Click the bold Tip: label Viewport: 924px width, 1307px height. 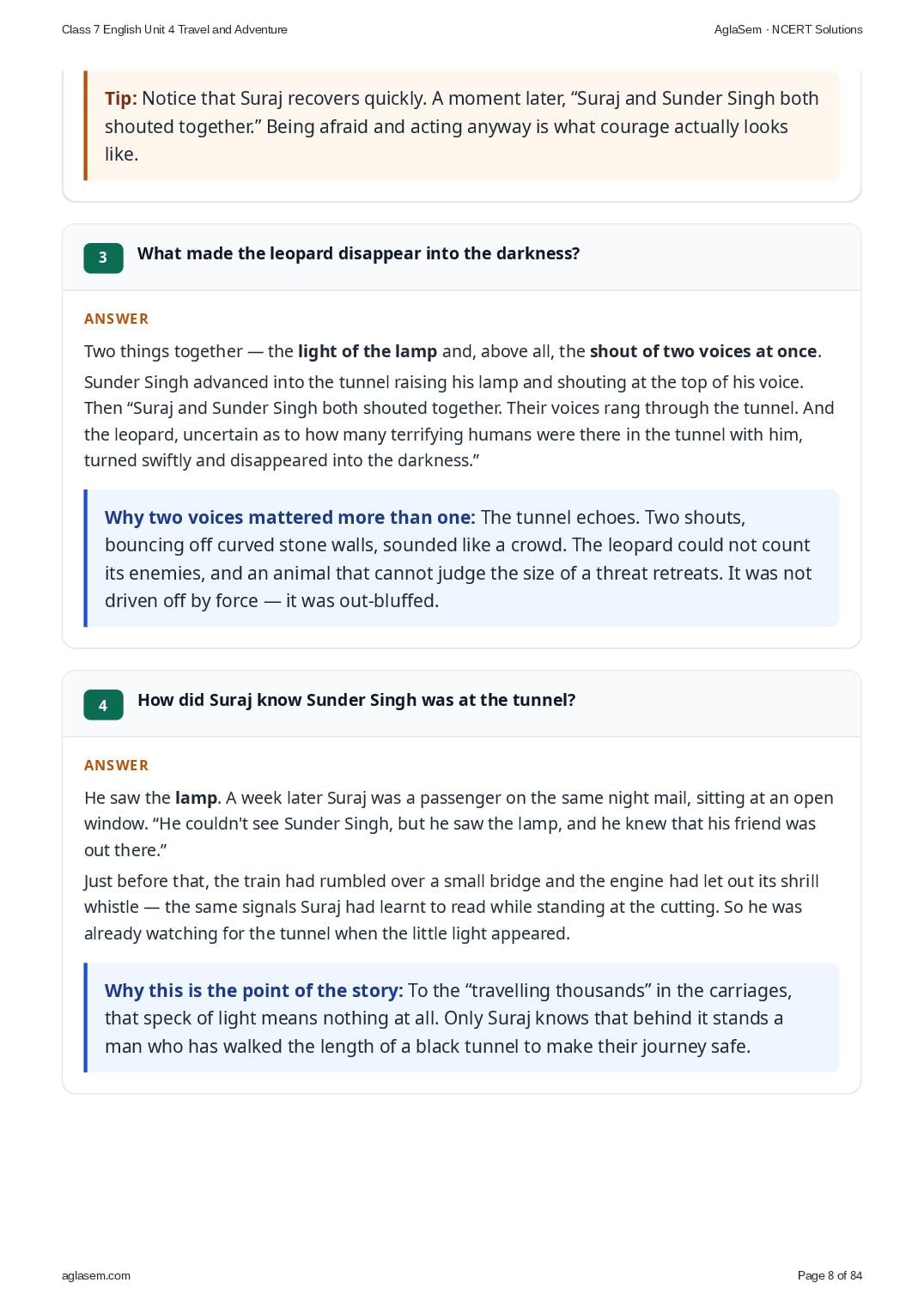click(121, 99)
